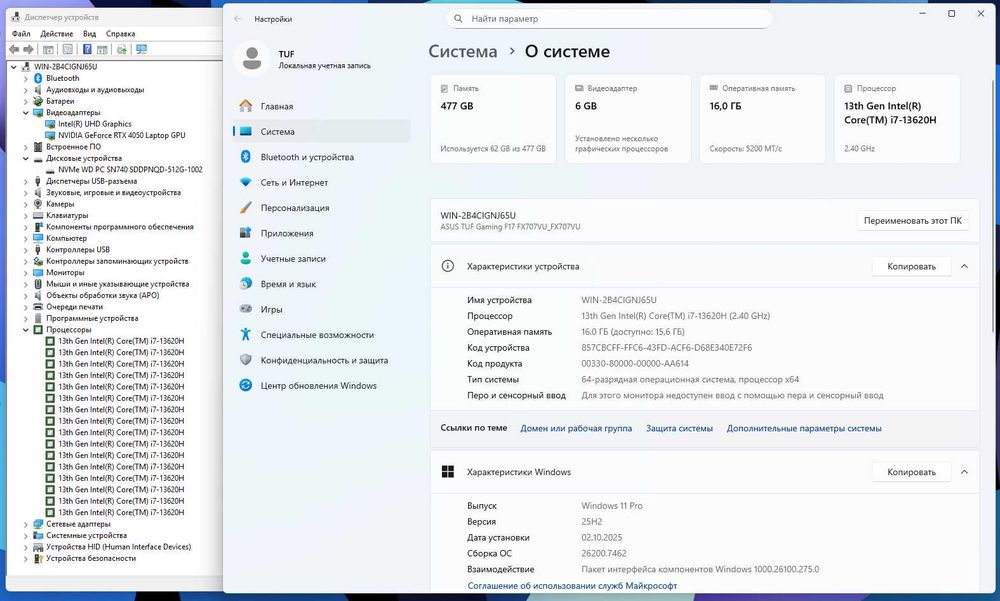This screenshot has width=1000, height=601.
Task: Click the Переименовать этот ПК button
Action: [913, 220]
